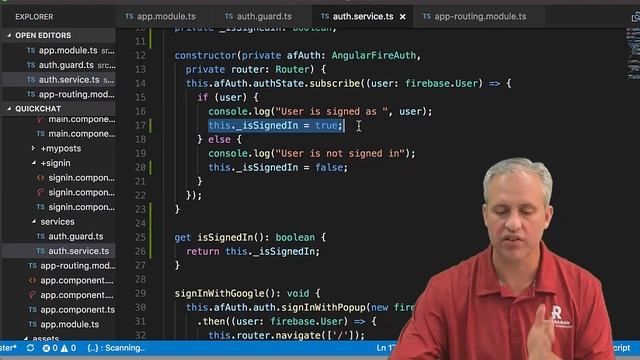Select auth.service.ts in Open Editors list
The image size is (640, 360).
point(58,80)
